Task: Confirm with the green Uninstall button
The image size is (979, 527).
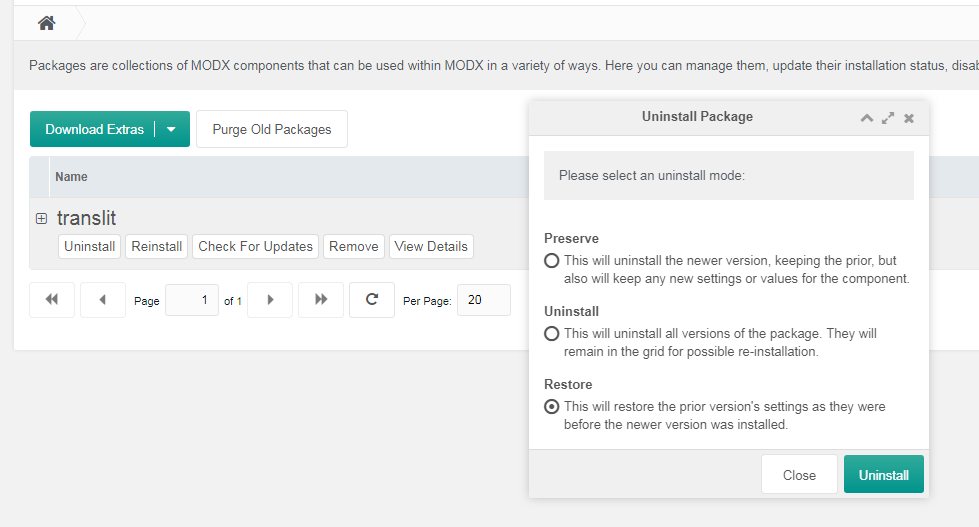Action: click(883, 475)
